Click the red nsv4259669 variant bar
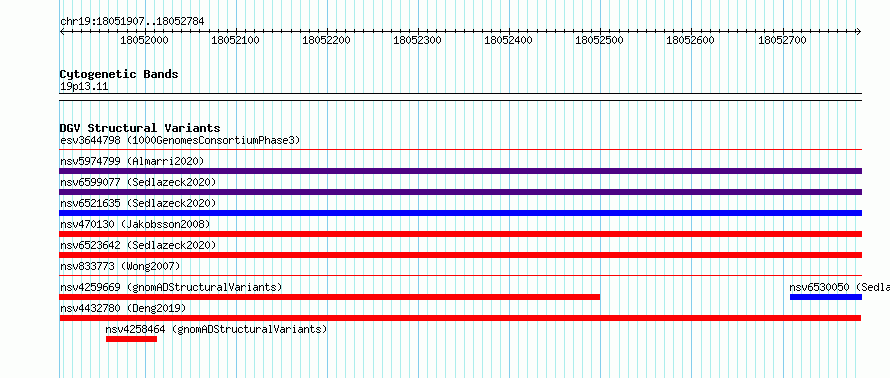The width and height of the screenshot is (890, 378). 330,297
